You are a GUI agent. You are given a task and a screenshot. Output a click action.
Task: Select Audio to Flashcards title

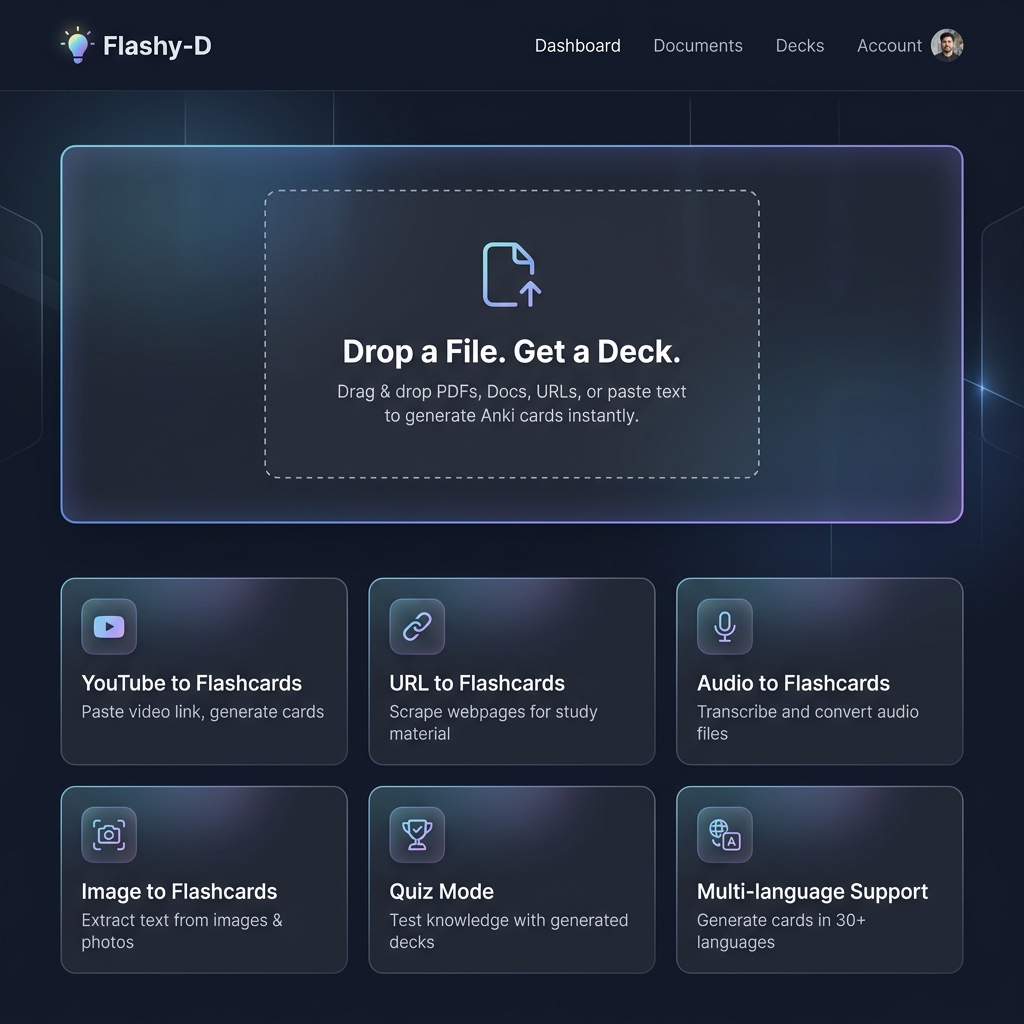pos(793,683)
